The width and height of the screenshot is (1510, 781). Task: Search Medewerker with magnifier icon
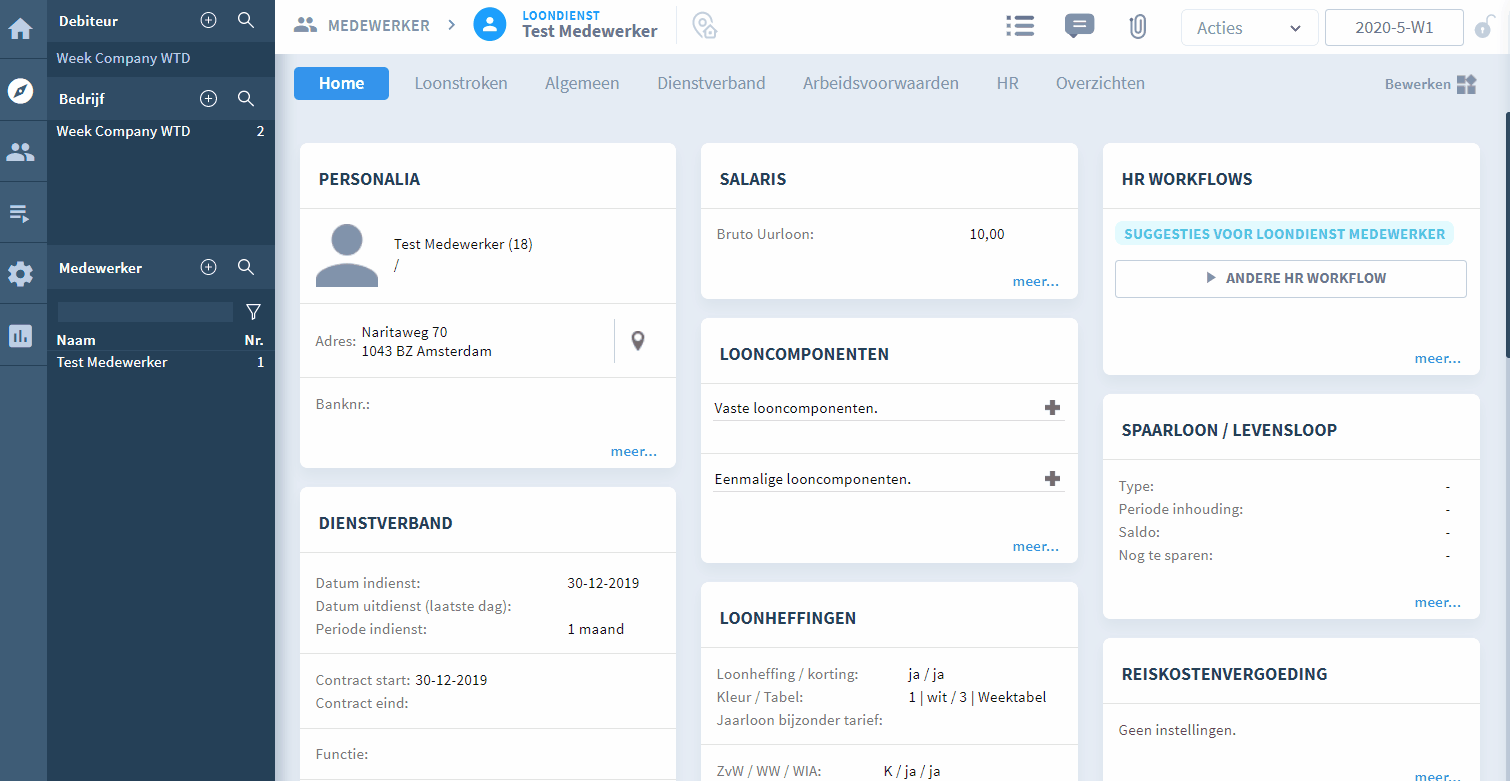[246, 267]
